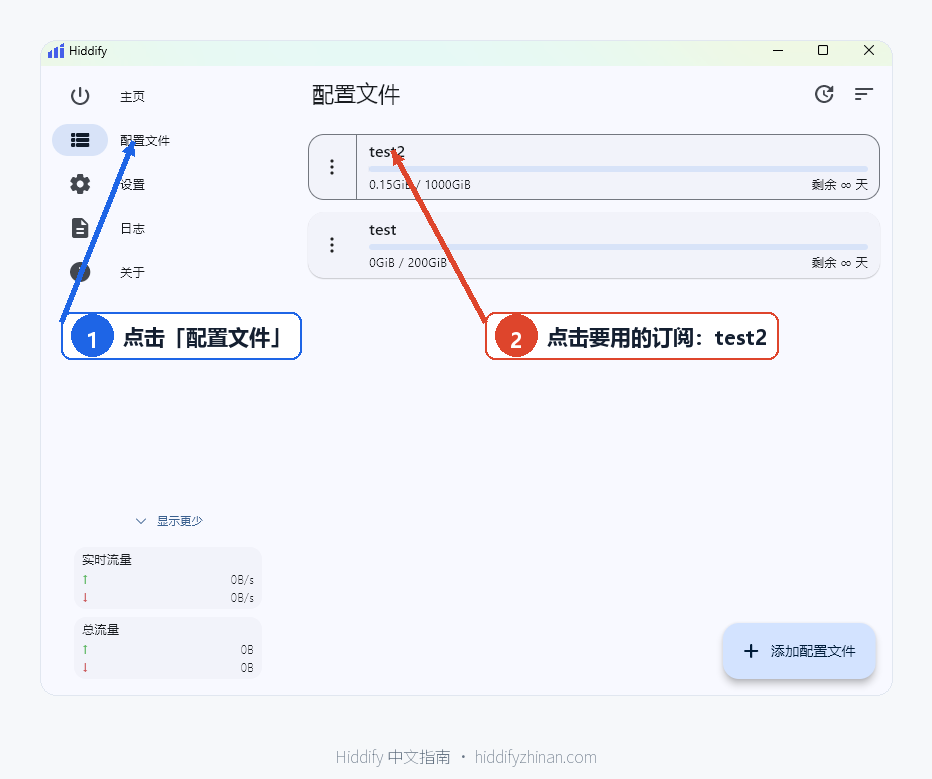This screenshot has width=932, height=779.
Task: Click the test2 data usage progress bar
Action: point(618,169)
